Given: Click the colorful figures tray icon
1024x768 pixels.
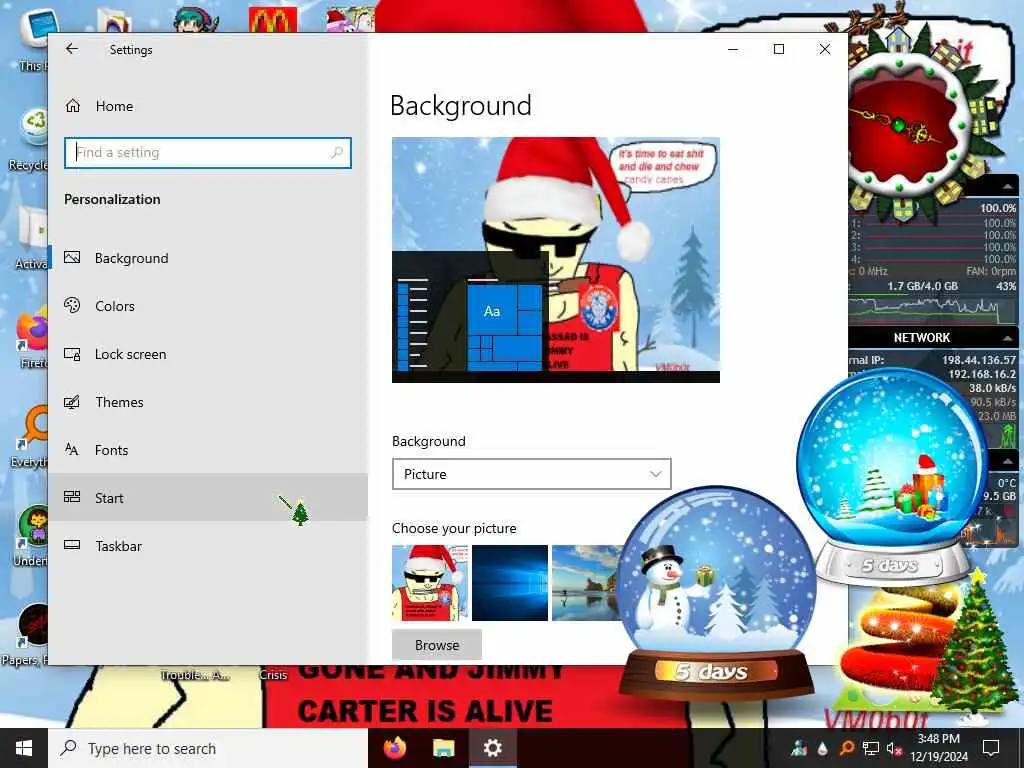Looking at the screenshot, I should click(799, 748).
